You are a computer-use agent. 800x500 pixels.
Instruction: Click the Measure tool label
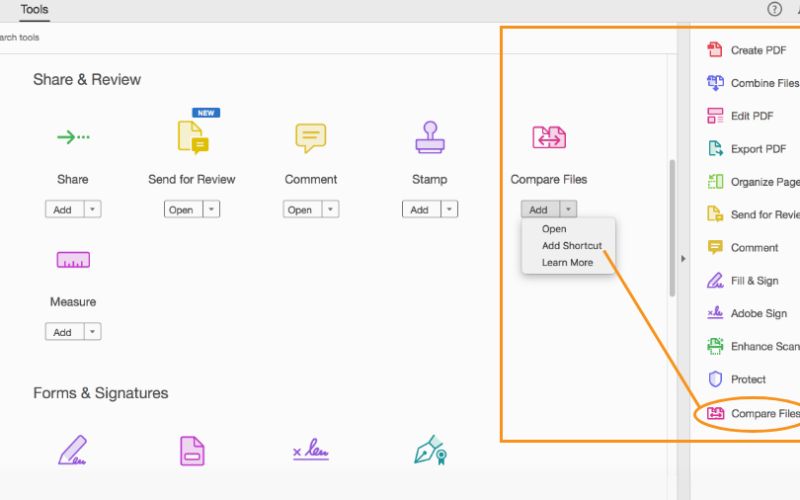73,302
